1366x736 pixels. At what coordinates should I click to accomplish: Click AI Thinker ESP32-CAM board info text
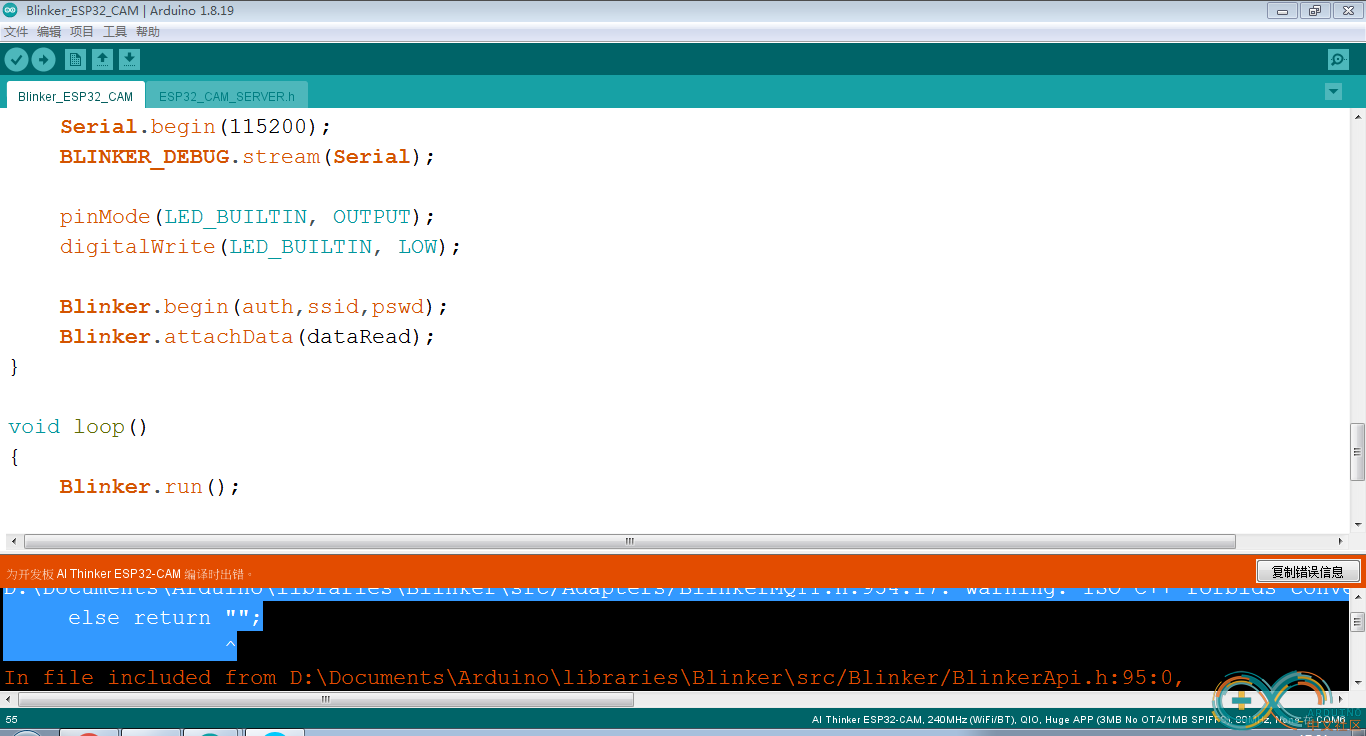(1078, 720)
